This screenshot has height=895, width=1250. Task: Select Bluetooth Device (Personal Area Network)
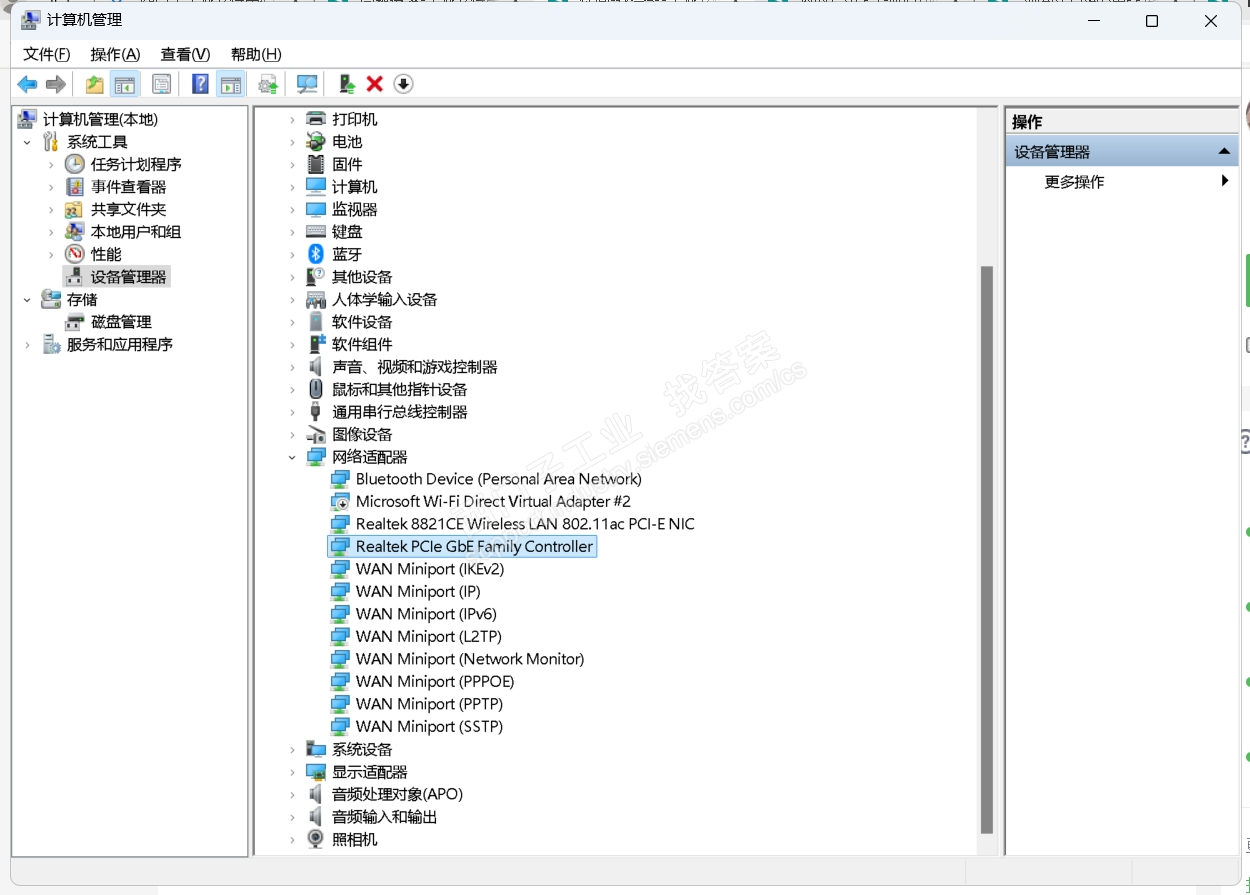tap(498, 479)
